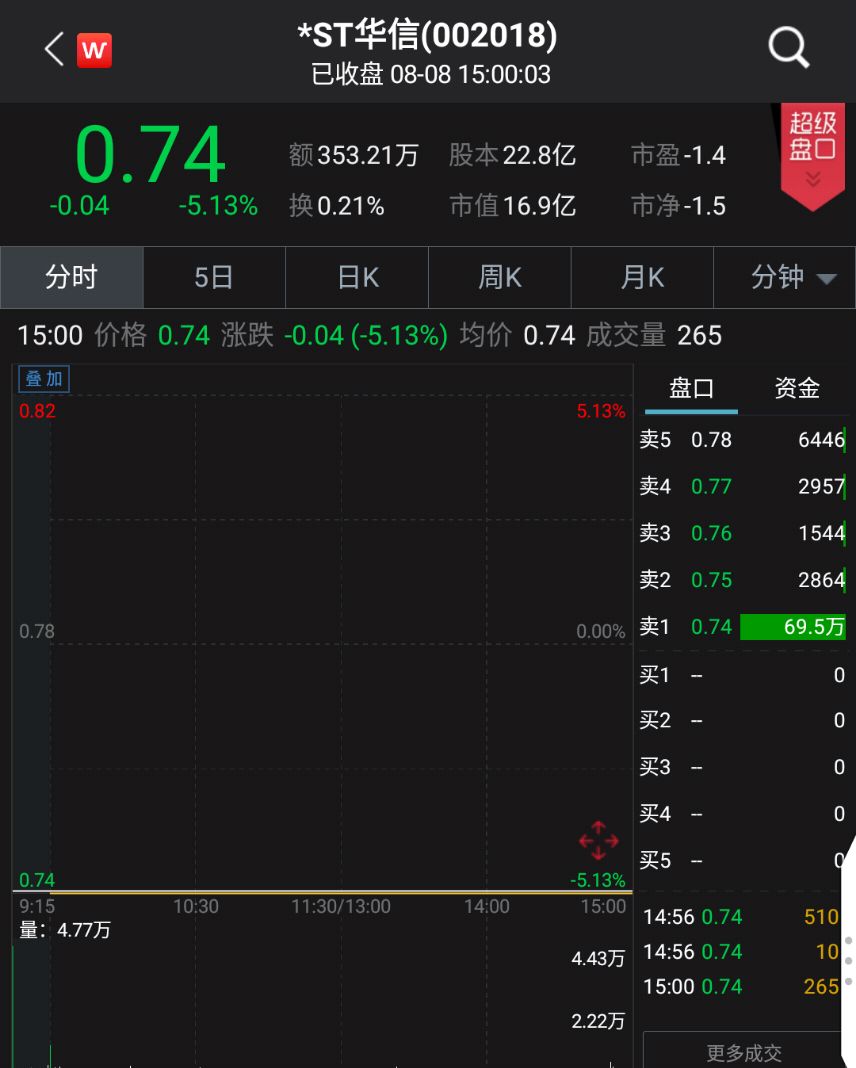Switch to the 日K tab
The image size is (856, 1068).
click(x=357, y=277)
